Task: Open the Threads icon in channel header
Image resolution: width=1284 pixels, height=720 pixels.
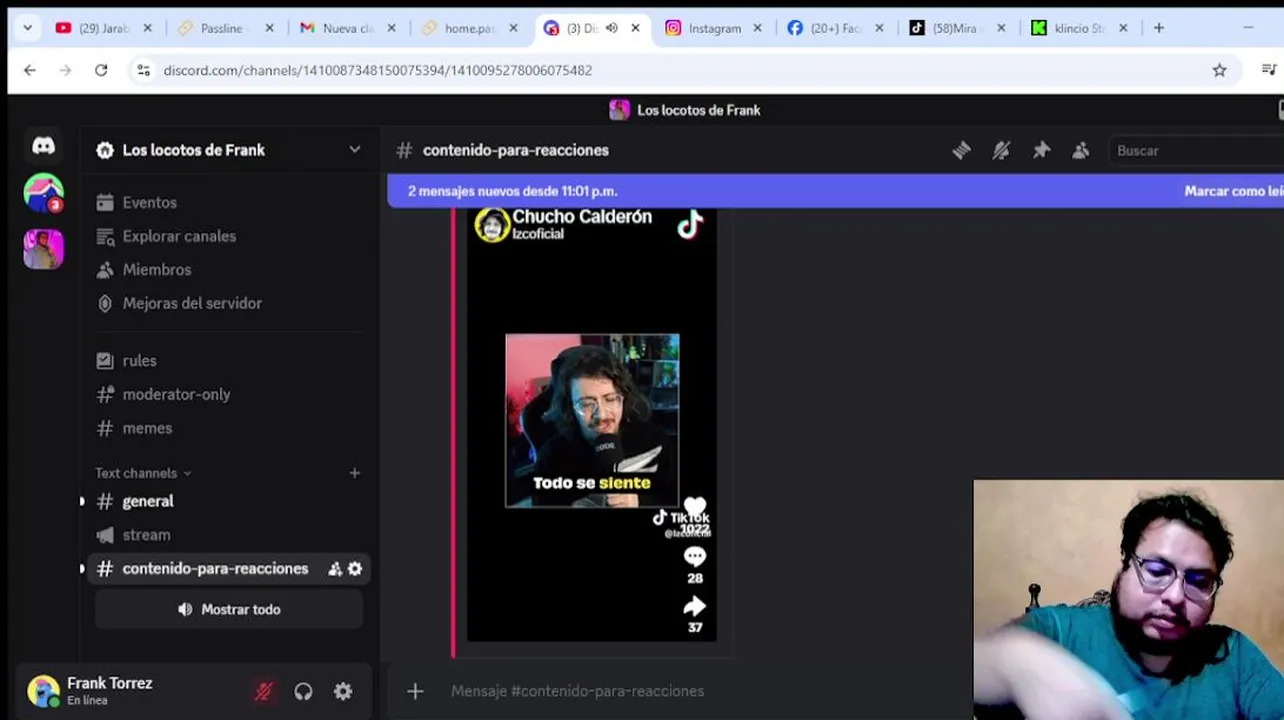Action: 961,150
